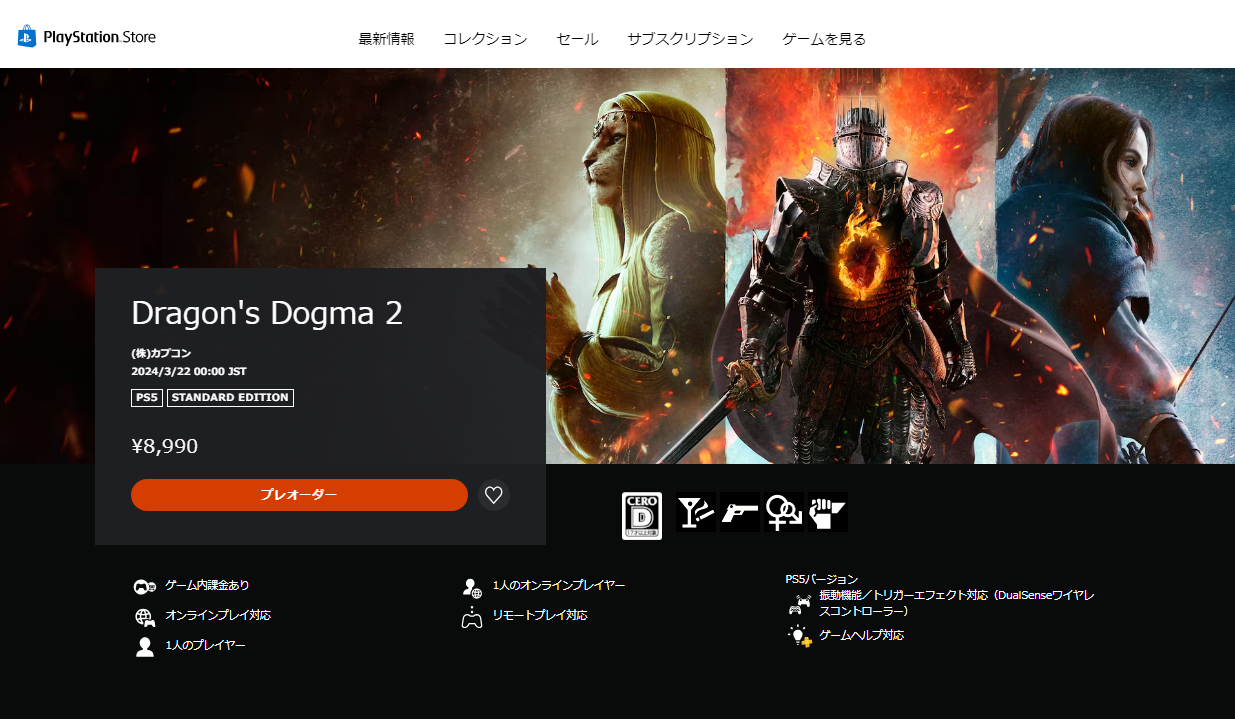Click the violence fist content descriptor icon

828,512
